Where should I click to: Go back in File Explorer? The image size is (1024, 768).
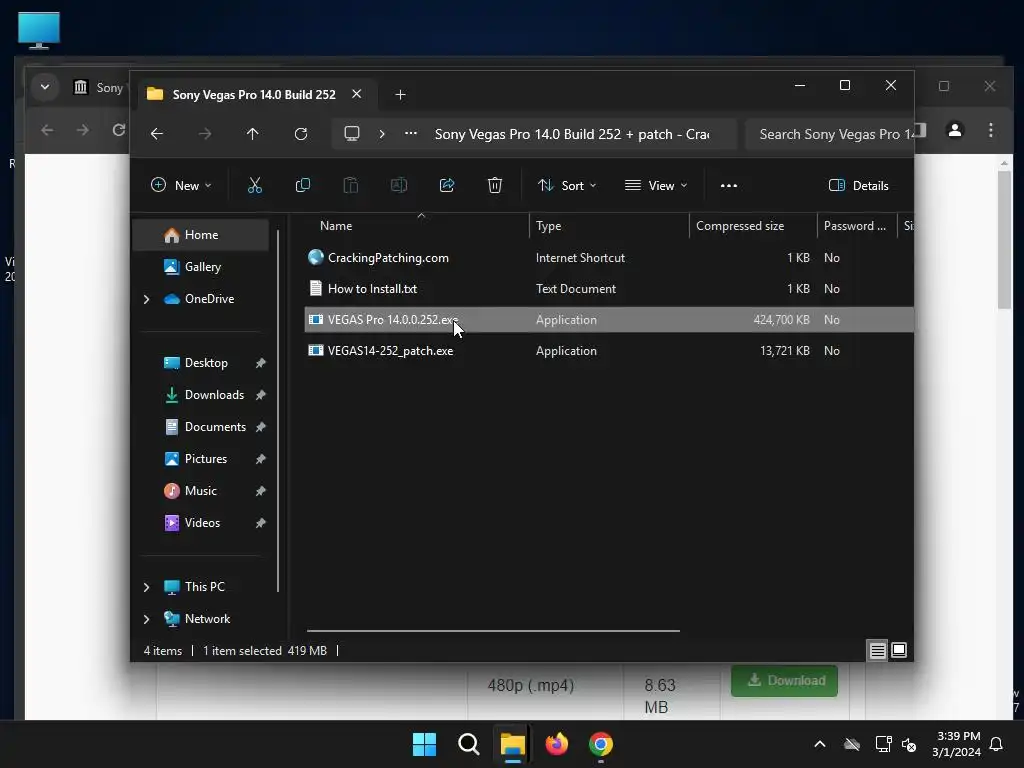[157, 134]
